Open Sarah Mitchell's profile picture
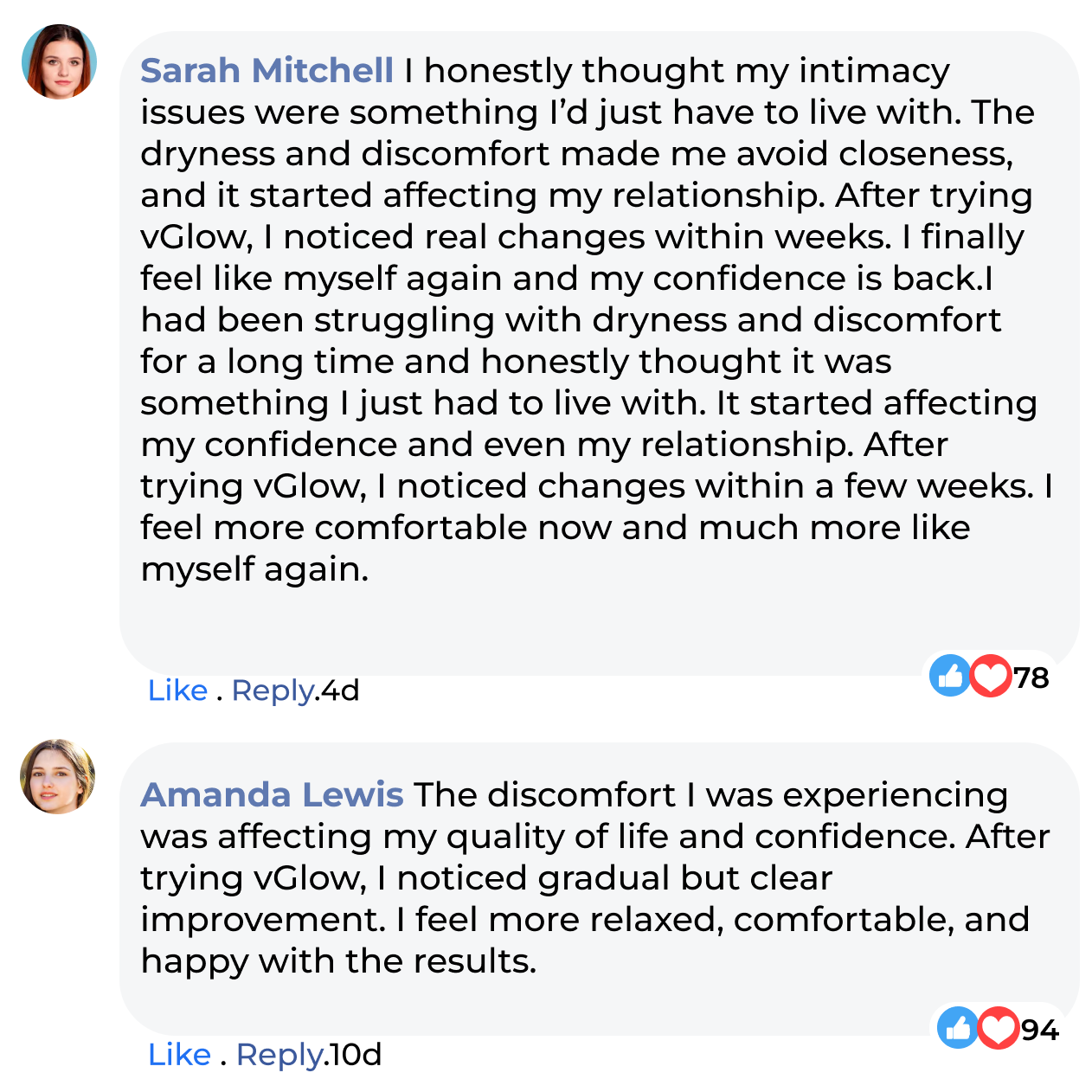1092x1092 pixels. pyautogui.click(x=59, y=61)
